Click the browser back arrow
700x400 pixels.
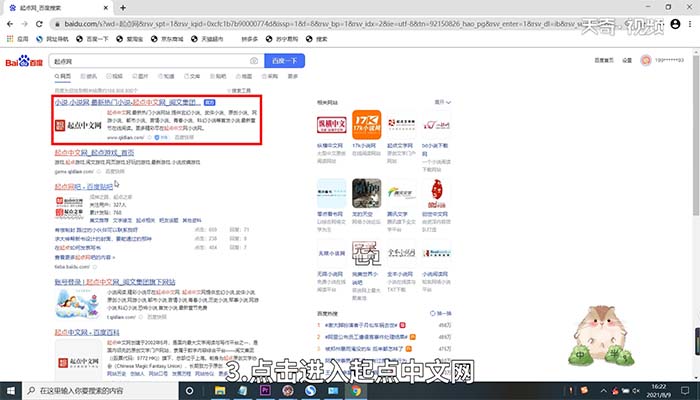tap(9, 21)
